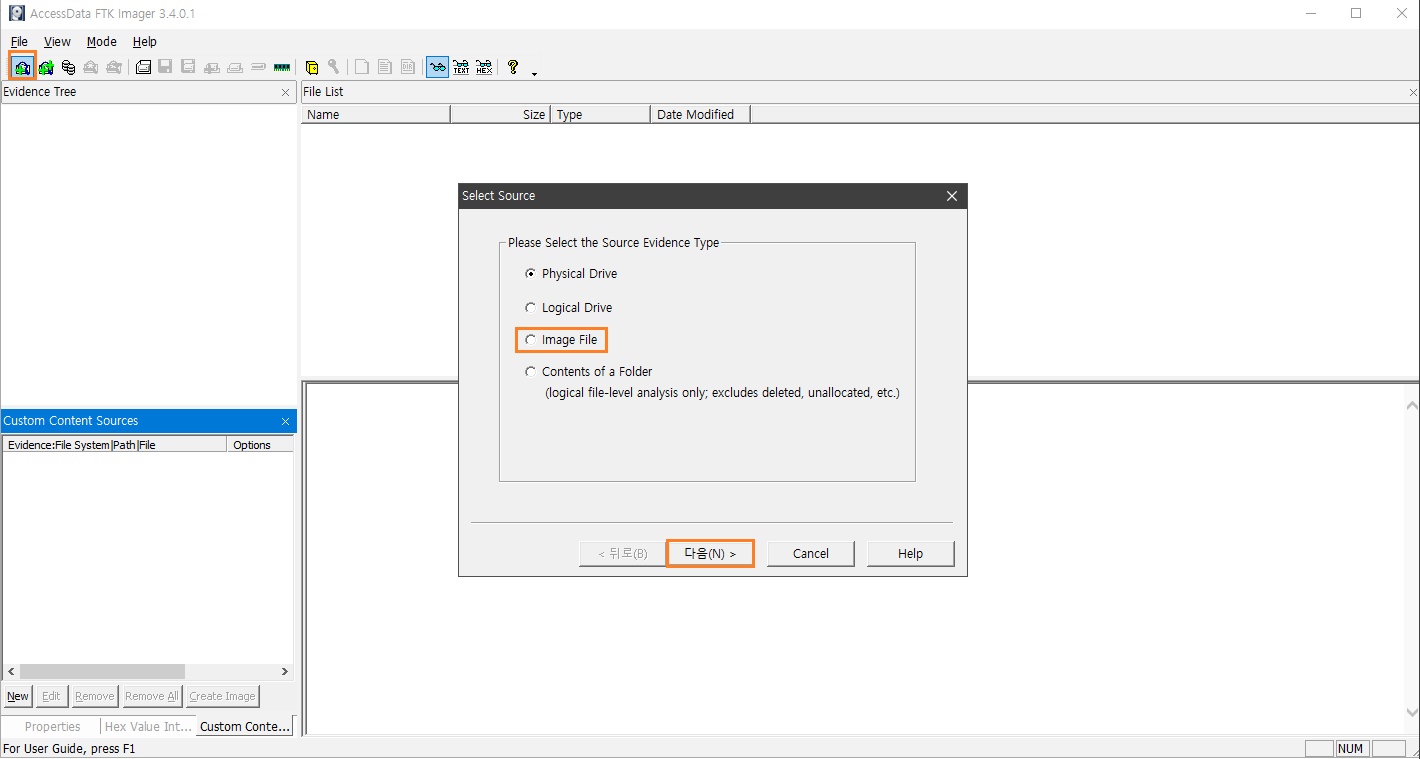1420x759 pixels.
Task: Open the File menu
Action: 19,42
